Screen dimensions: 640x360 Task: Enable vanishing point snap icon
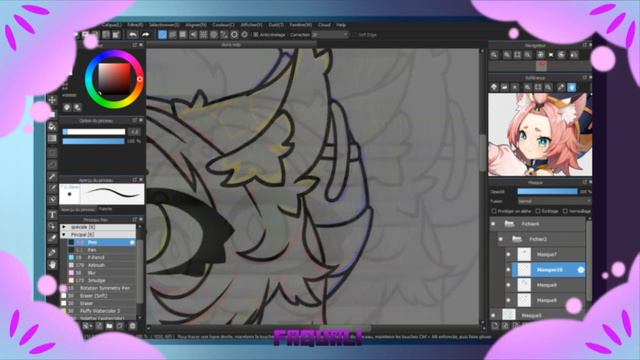coord(193,35)
